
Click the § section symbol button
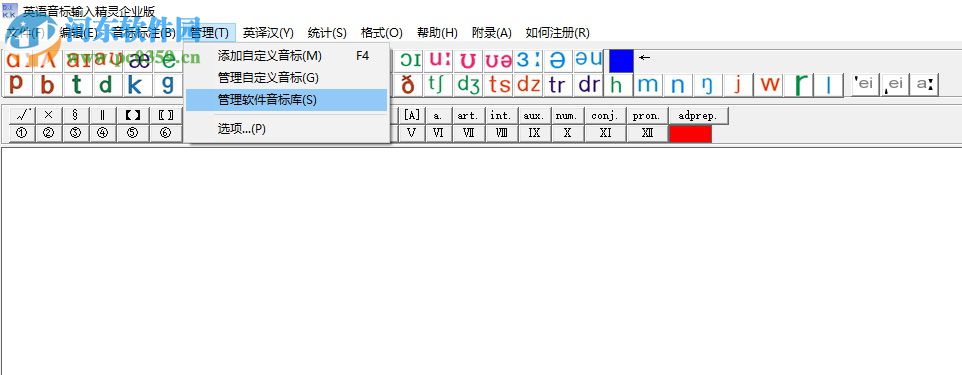point(75,115)
